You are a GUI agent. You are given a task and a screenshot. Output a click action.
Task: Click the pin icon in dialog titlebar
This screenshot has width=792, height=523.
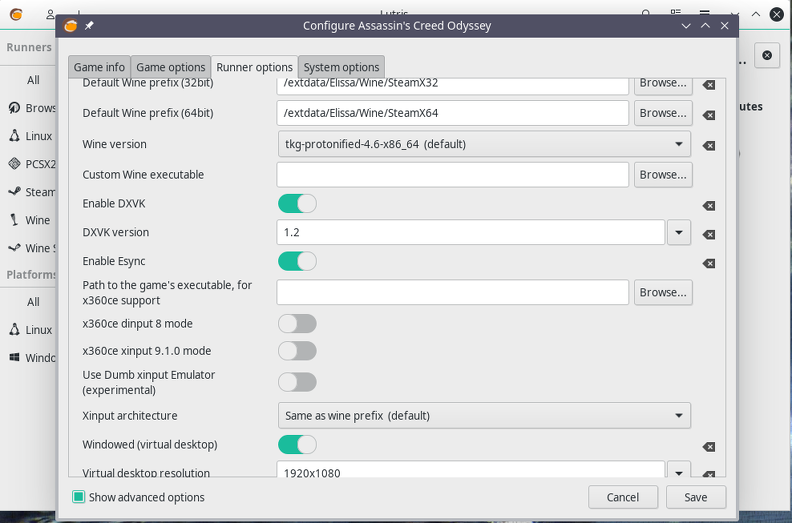coord(89,25)
